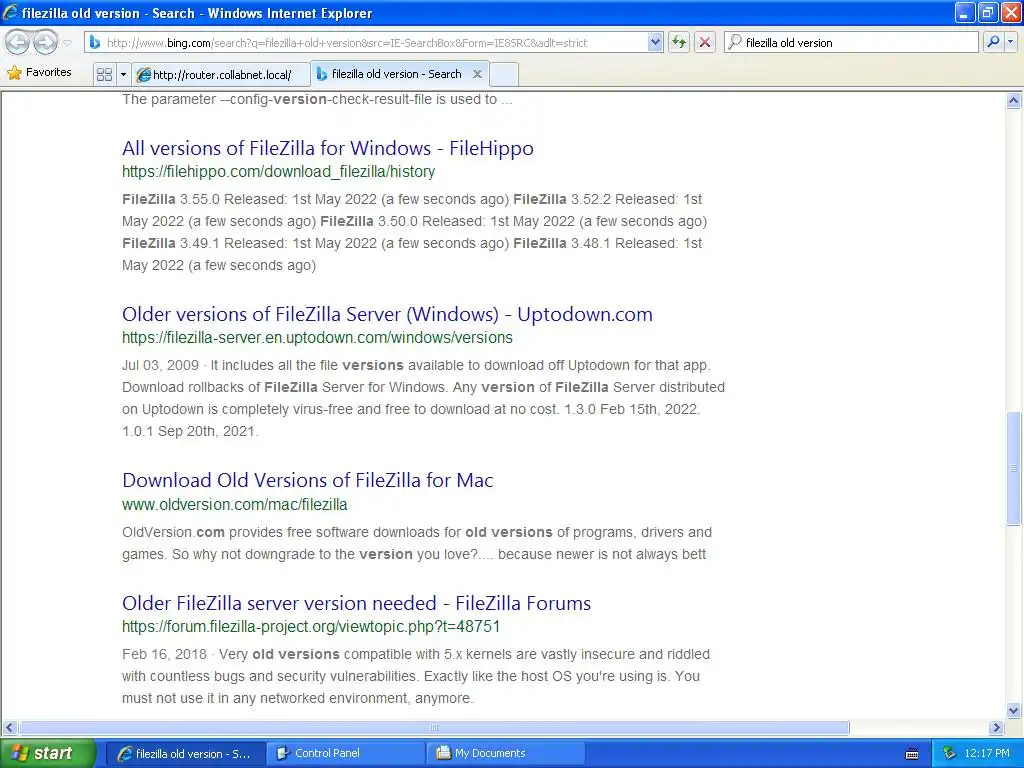The width and height of the screenshot is (1024, 768).
Task: Click the 12:17 PM clock
Action: (987, 753)
